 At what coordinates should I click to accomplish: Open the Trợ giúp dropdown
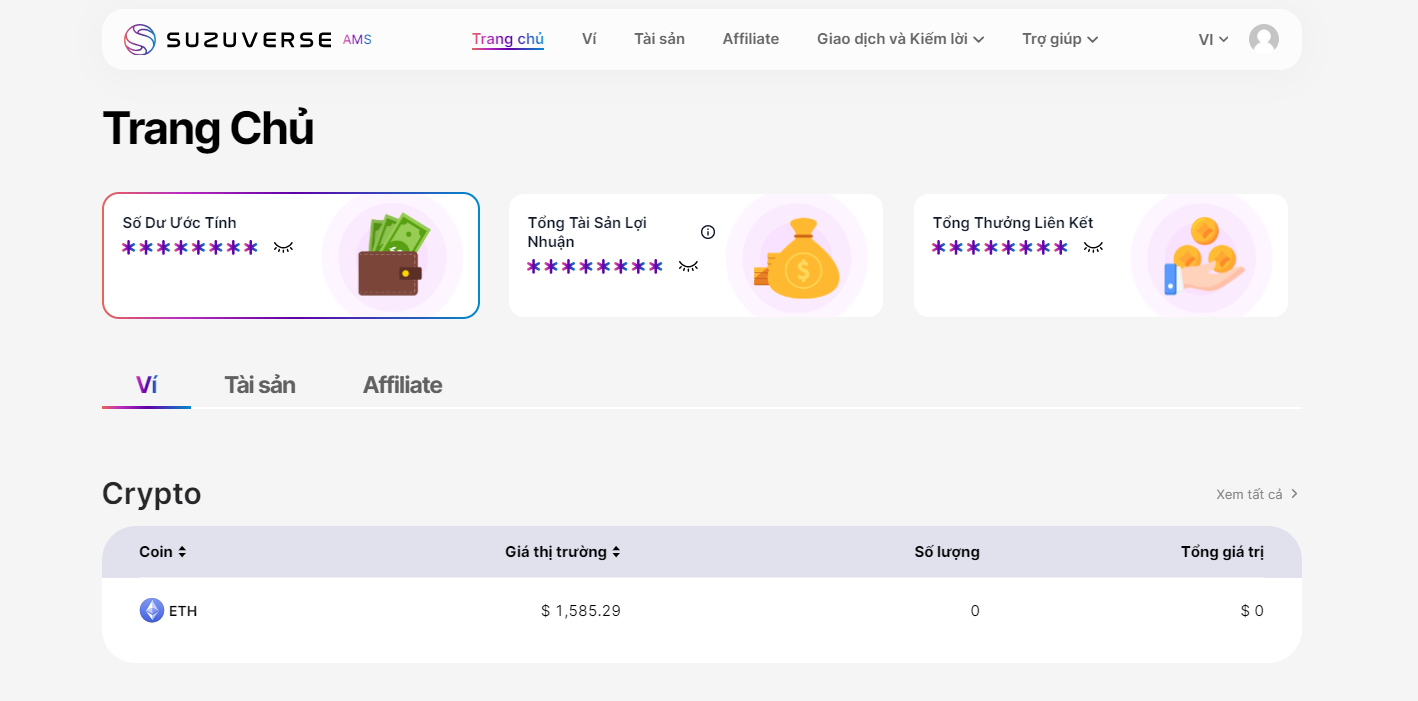(1060, 39)
